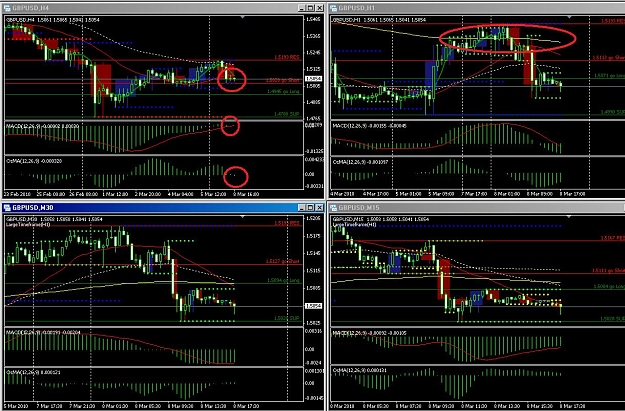The image size is (625, 411).
Task: Select the MACD(12,26,9) label in M15 window
Action: [x=369, y=333]
